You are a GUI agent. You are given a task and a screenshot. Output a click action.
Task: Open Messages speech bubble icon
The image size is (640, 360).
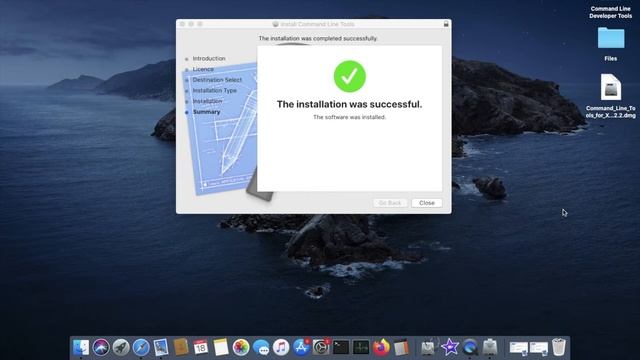click(261, 347)
